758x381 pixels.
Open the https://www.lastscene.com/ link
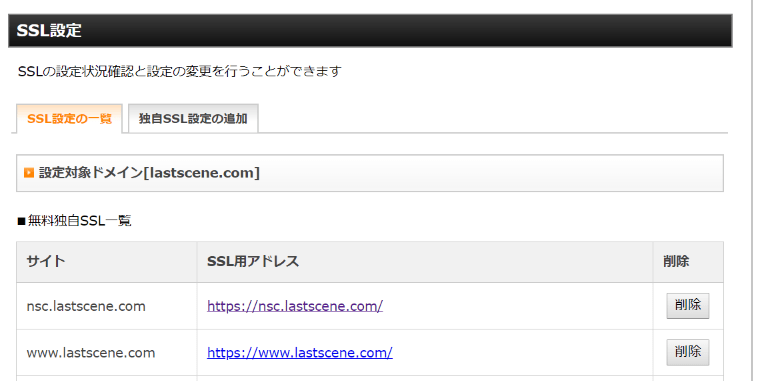tap(300, 352)
